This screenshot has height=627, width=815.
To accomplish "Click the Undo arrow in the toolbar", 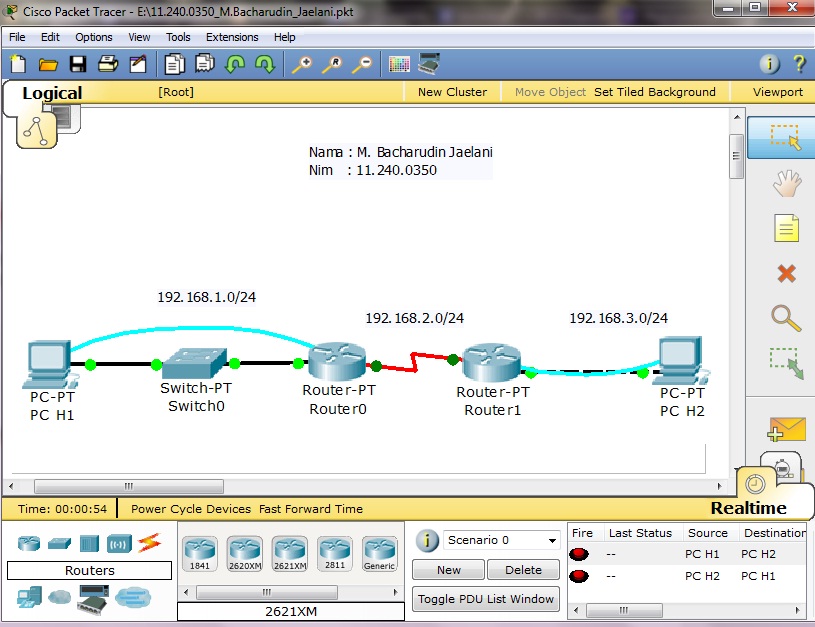I will 234,64.
